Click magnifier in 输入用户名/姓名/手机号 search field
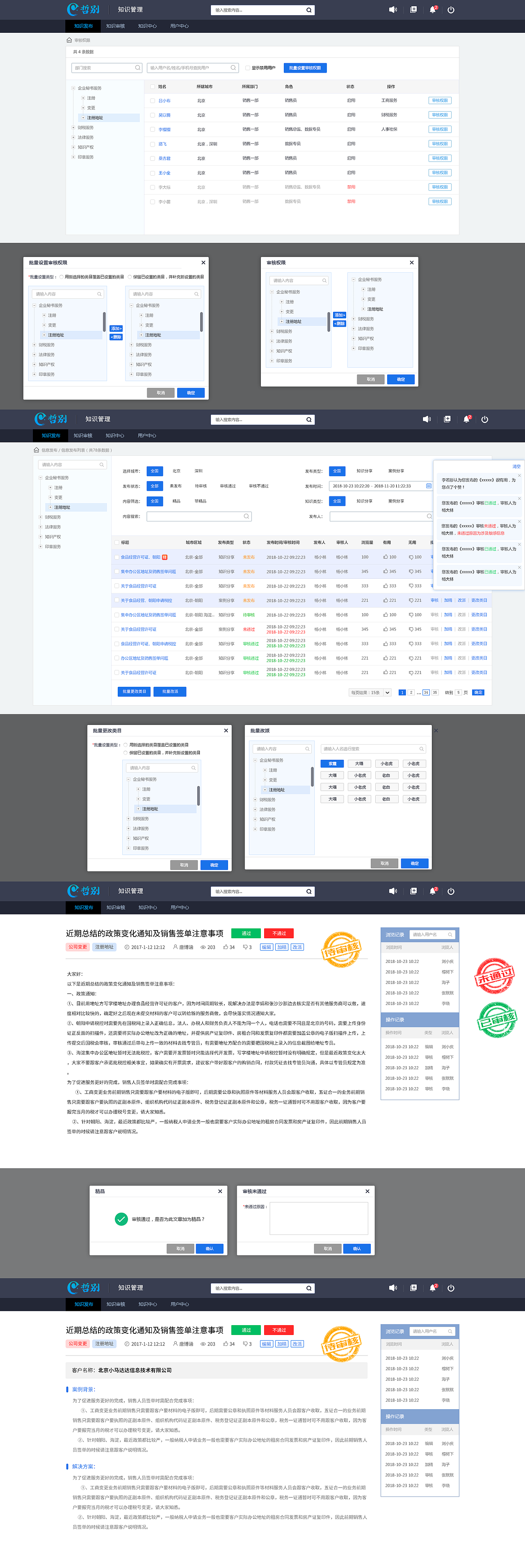The image size is (525, 1568). [x=233, y=68]
